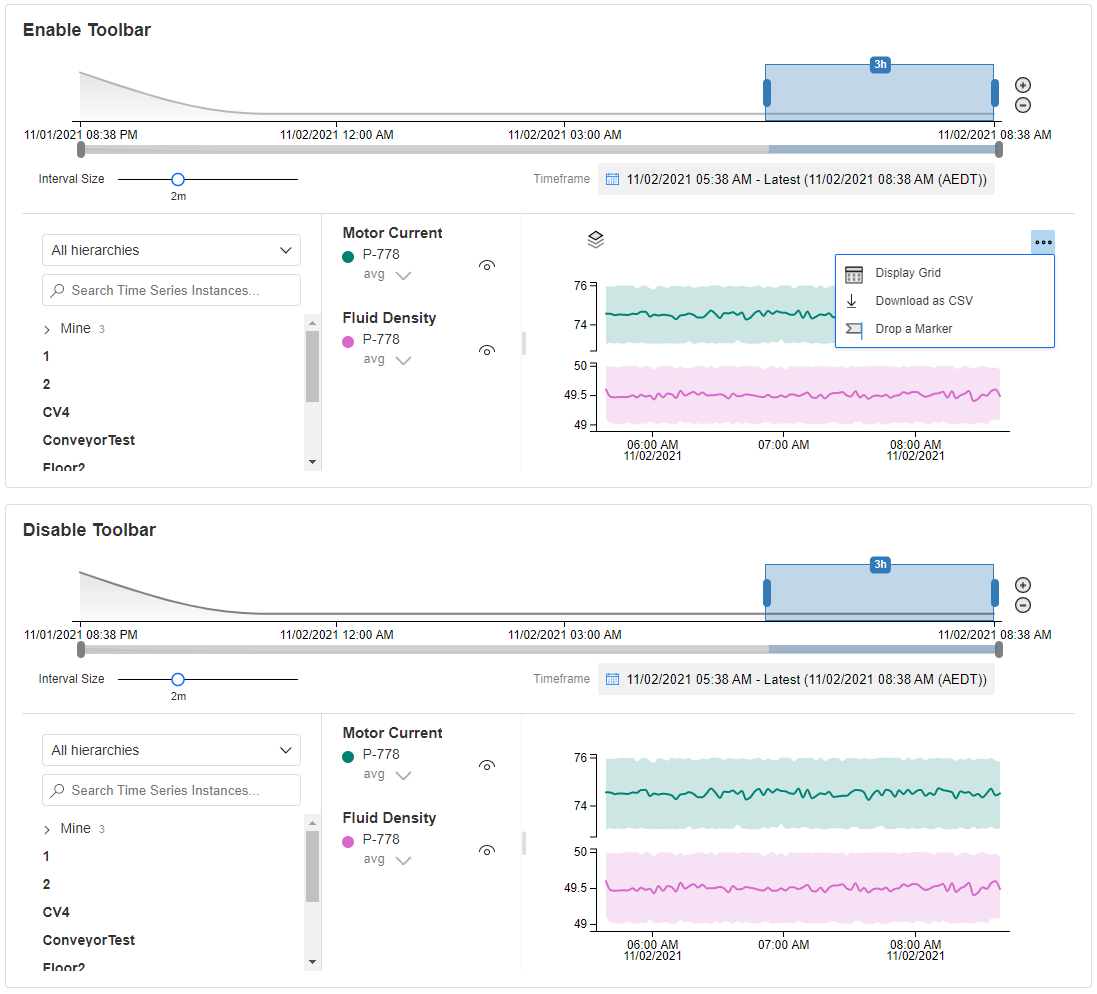Click the search magnifier in Enable Toolbar panel
Image resolution: width=1097 pixels, height=994 pixels.
click(x=58, y=290)
